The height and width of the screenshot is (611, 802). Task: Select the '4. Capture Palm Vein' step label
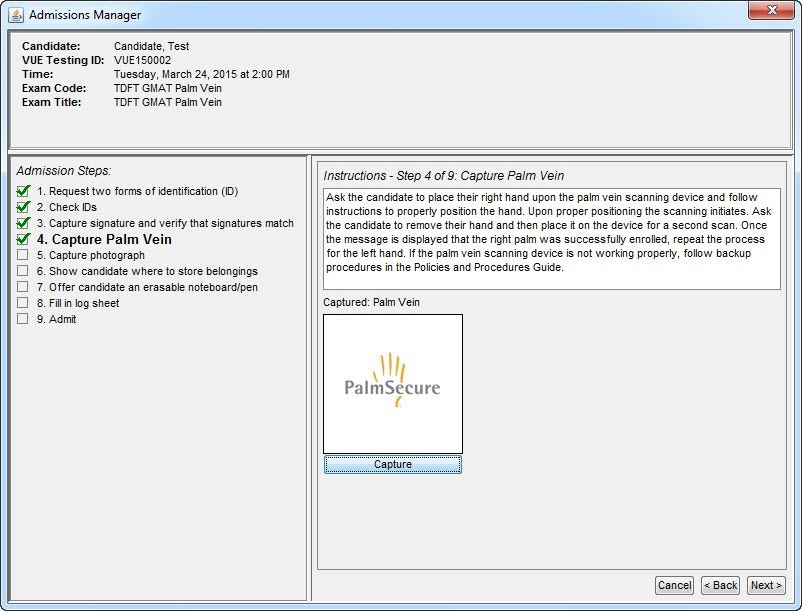[104, 239]
